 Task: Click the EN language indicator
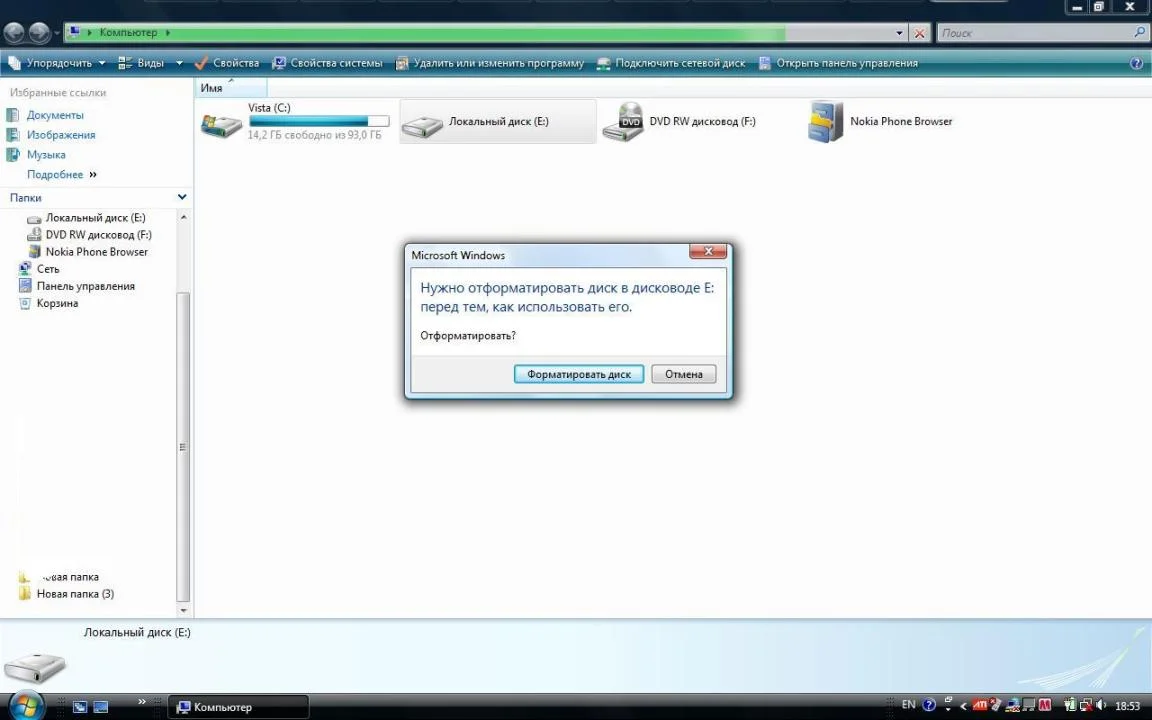(x=909, y=705)
